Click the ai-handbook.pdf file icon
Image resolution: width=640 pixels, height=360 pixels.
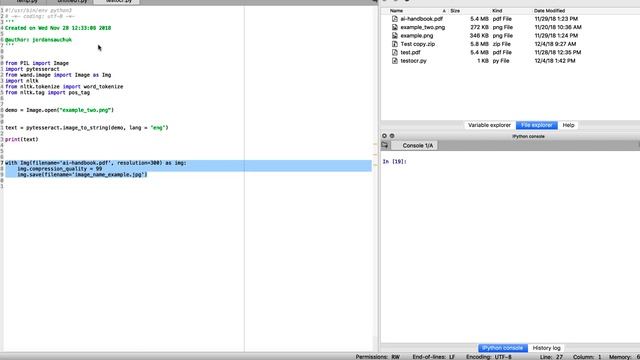394,19
